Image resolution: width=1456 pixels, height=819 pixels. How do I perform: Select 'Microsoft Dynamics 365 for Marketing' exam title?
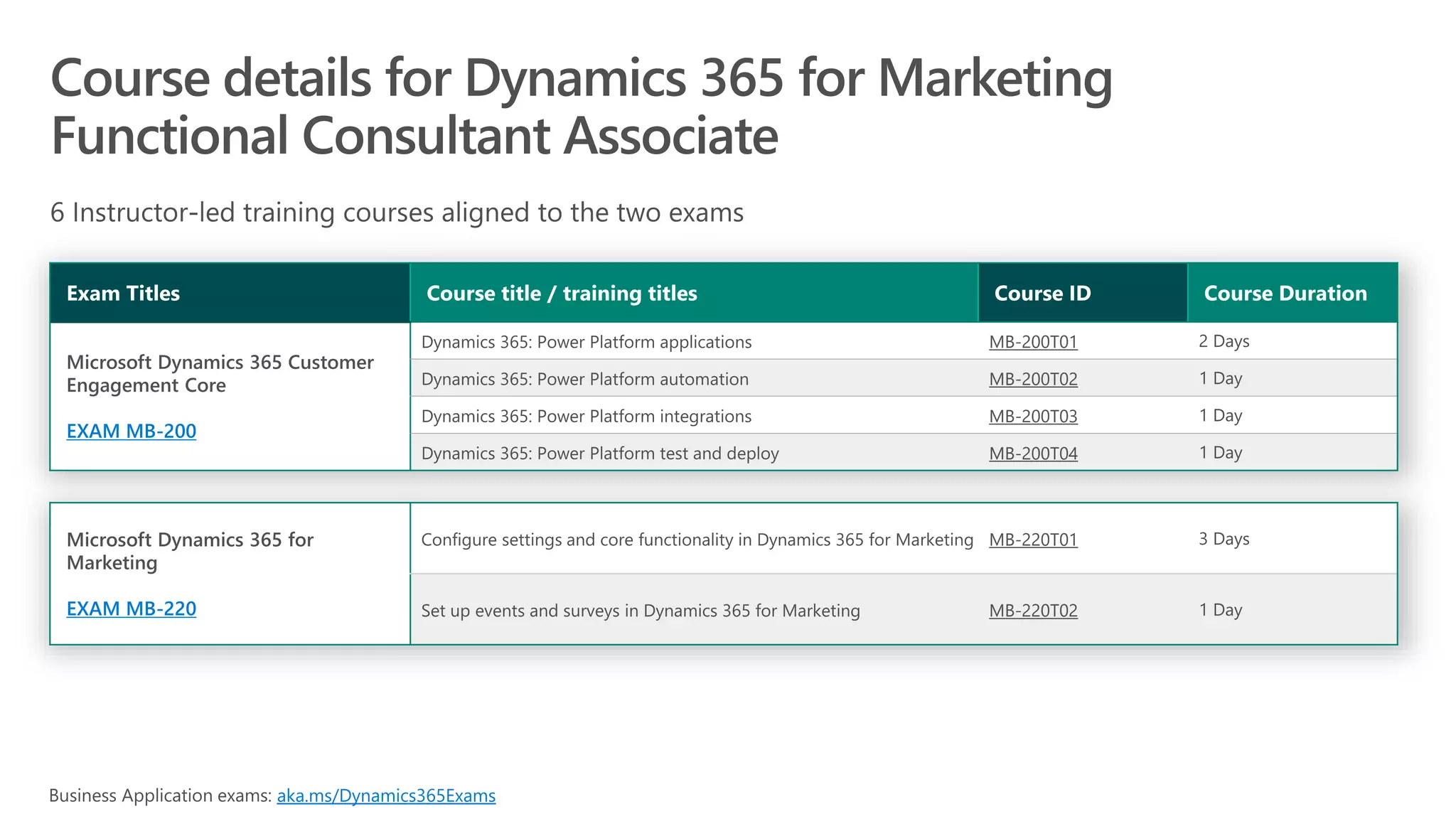(x=190, y=551)
